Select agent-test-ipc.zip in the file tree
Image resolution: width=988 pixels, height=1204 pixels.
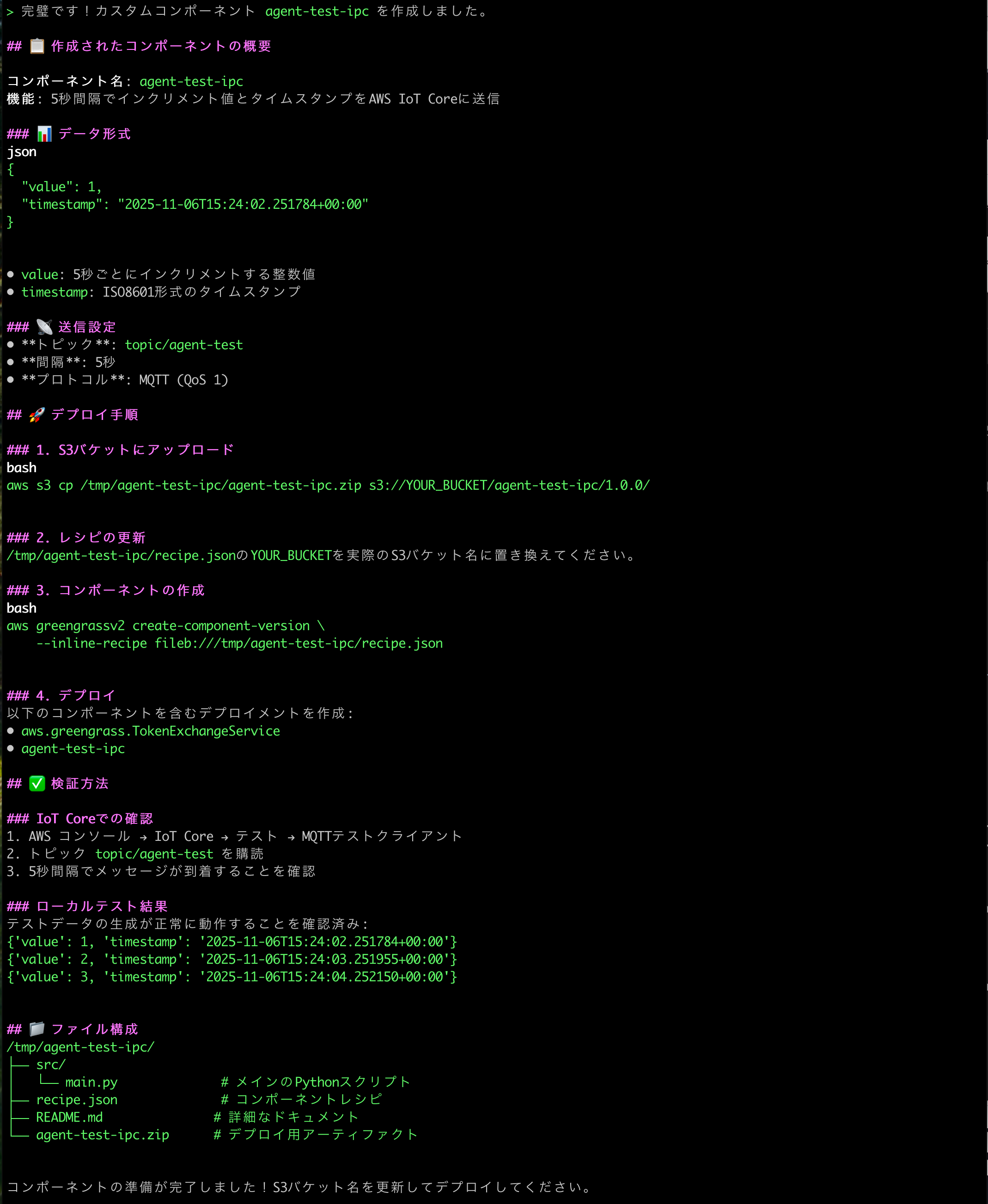click(103, 1135)
